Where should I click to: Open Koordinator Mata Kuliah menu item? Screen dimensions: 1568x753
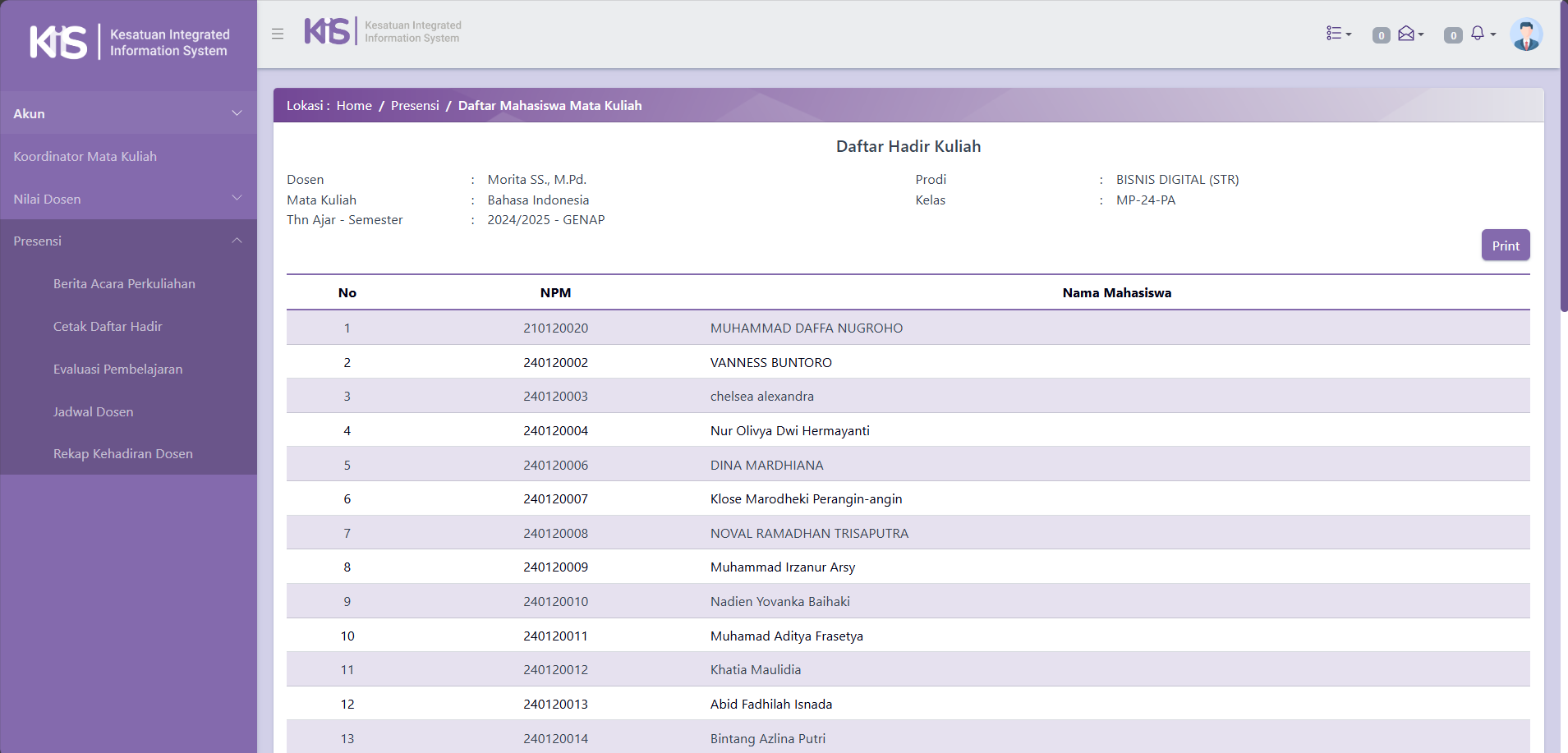[x=85, y=156]
